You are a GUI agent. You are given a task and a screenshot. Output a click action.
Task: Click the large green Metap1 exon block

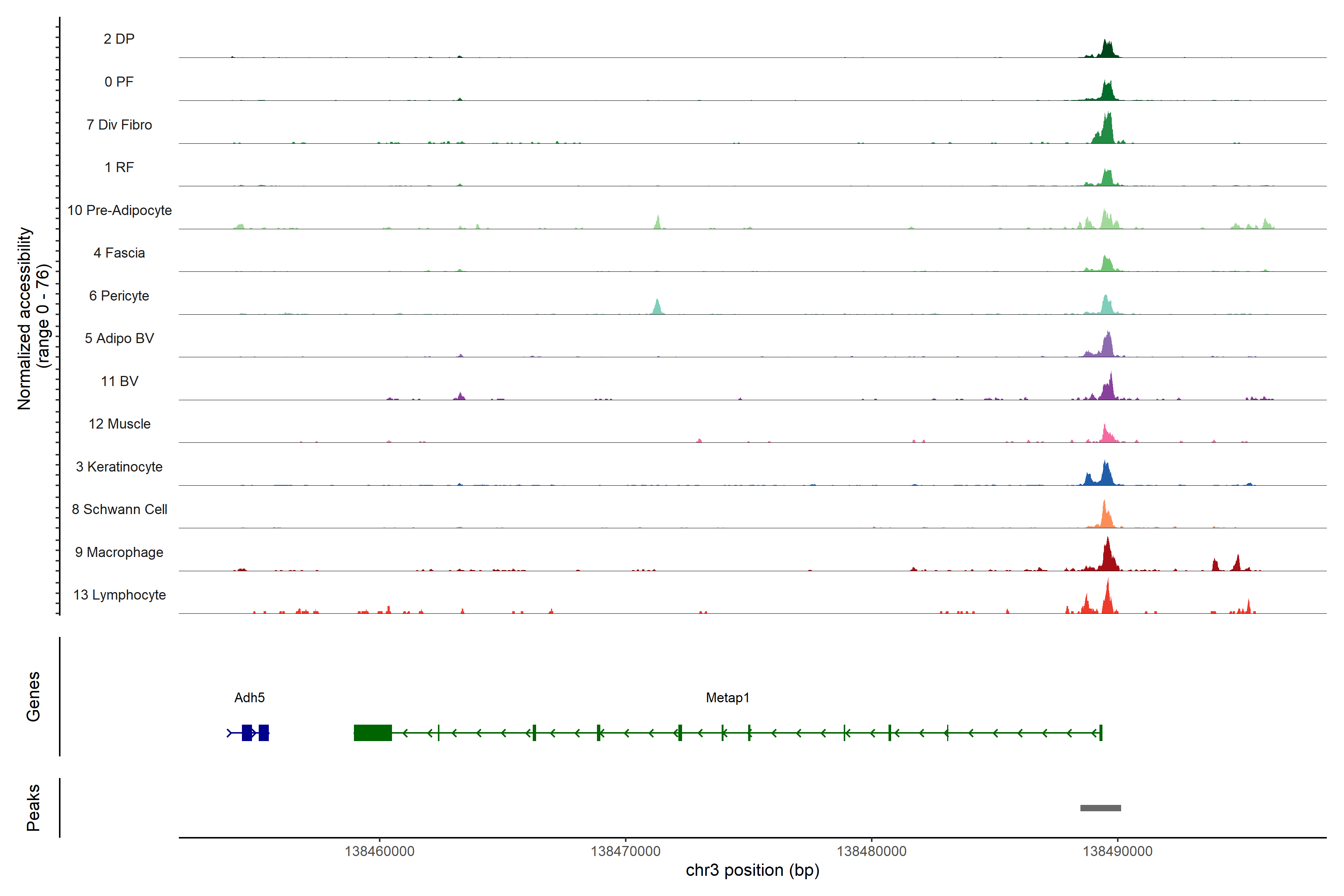tap(373, 732)
